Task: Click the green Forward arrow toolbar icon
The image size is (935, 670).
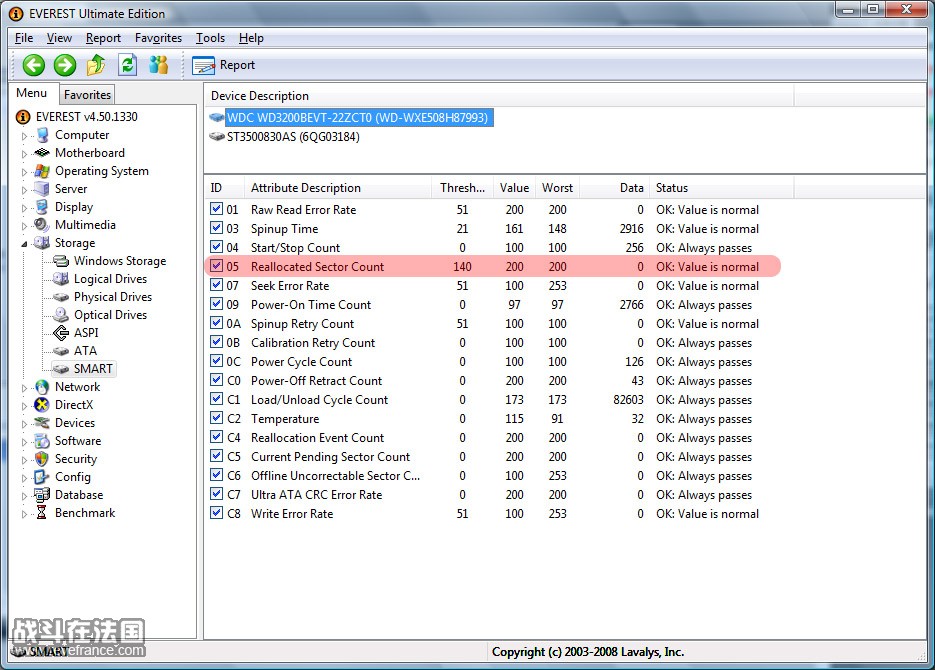Action: 65,65
